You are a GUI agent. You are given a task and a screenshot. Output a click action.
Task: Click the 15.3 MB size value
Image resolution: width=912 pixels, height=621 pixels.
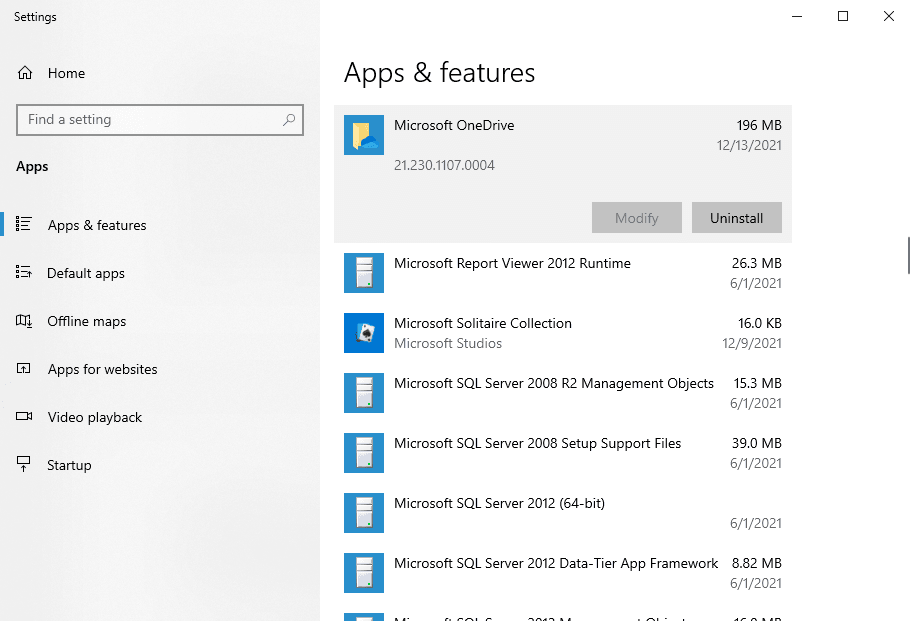757,383
